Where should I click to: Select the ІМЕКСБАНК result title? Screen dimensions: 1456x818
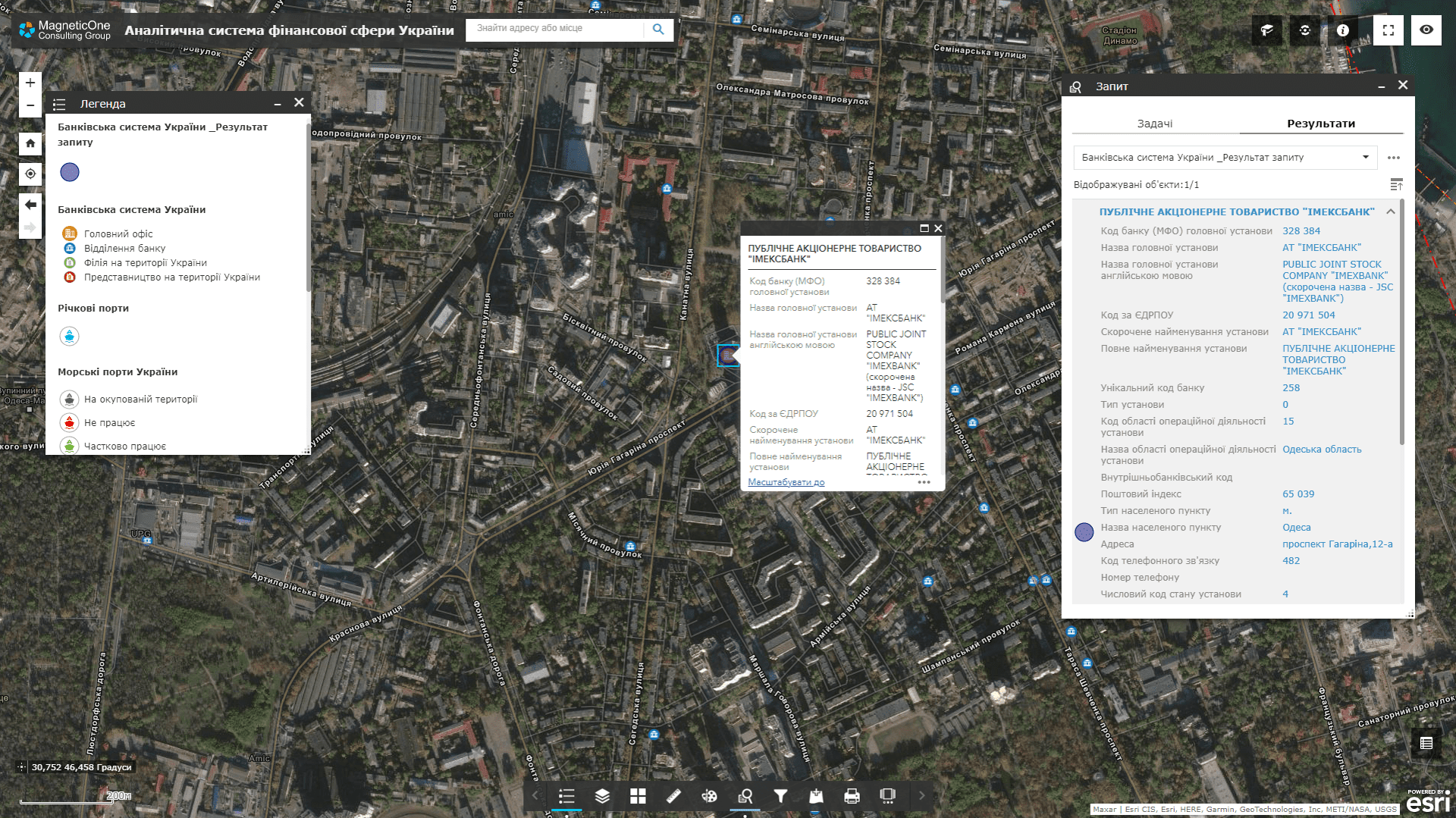1237,212
